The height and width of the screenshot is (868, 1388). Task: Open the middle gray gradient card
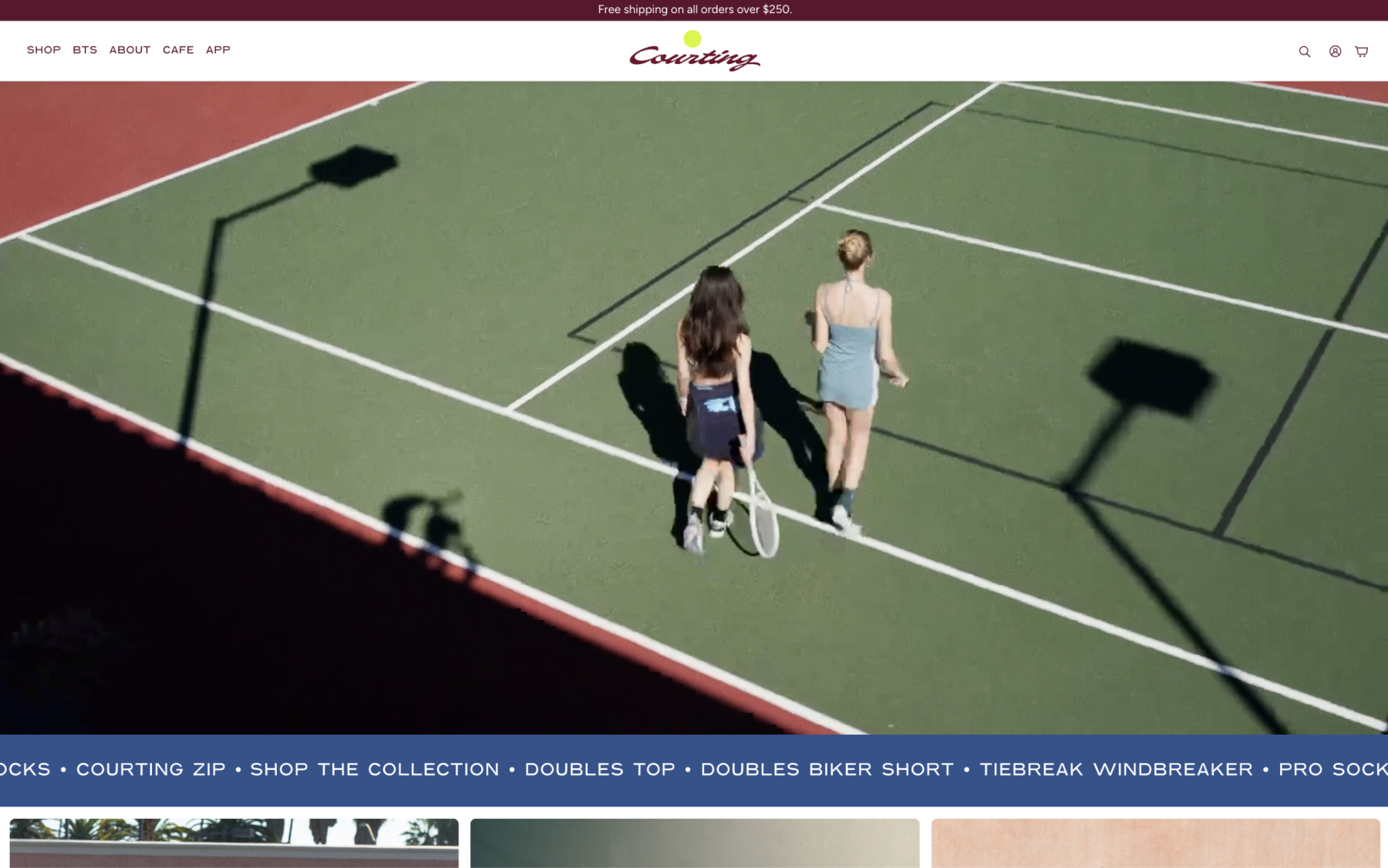pos(694,843)
